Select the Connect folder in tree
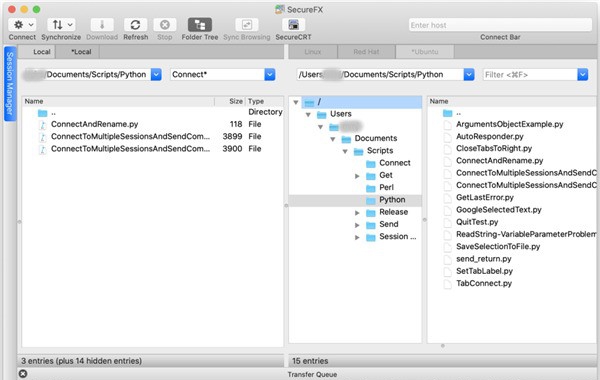This screenshot has height=380, width=600. [x=395, y=163]
